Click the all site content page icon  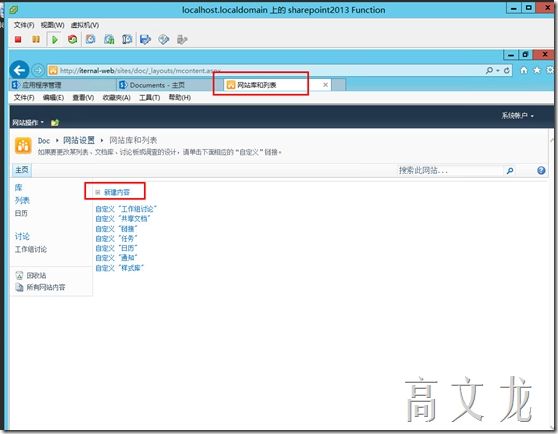click(x=19, y=287)
